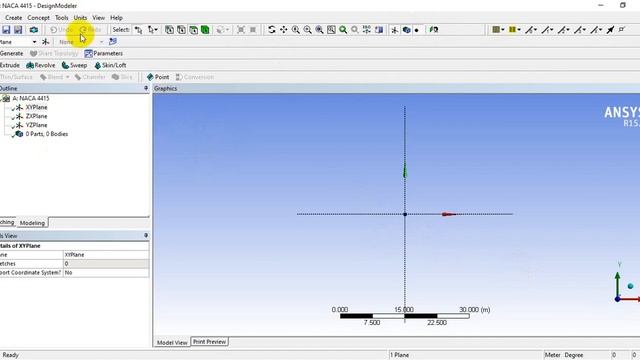
Task: Switch to the Model View tab
Action: (172, 342)
